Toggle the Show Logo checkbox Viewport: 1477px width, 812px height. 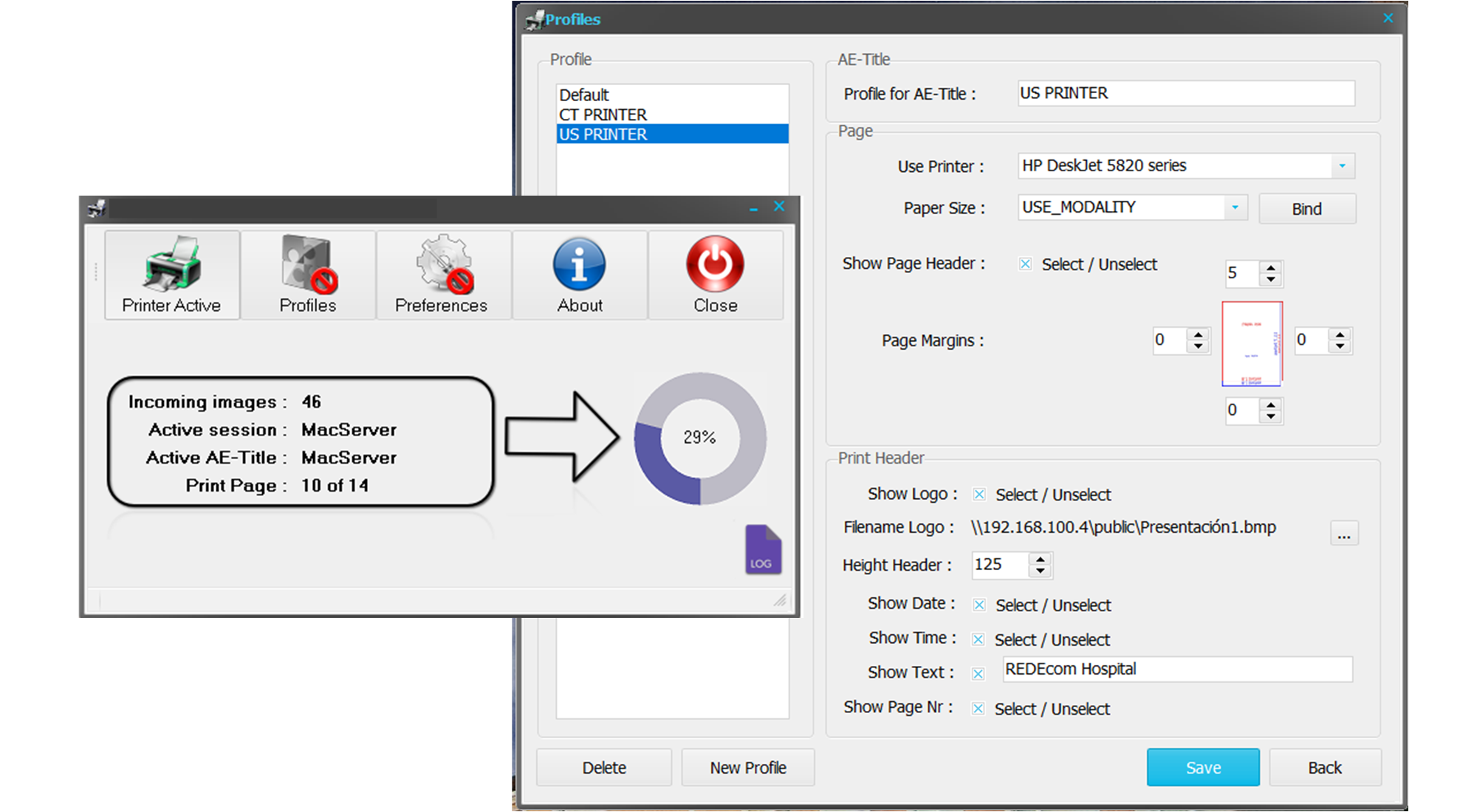[979, 495]
